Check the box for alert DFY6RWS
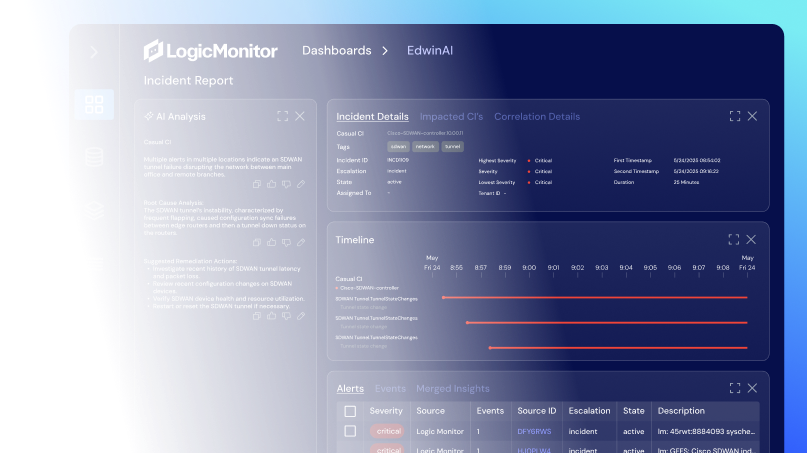The width and height of the screenshot is (807, 453). pos(350,431)
